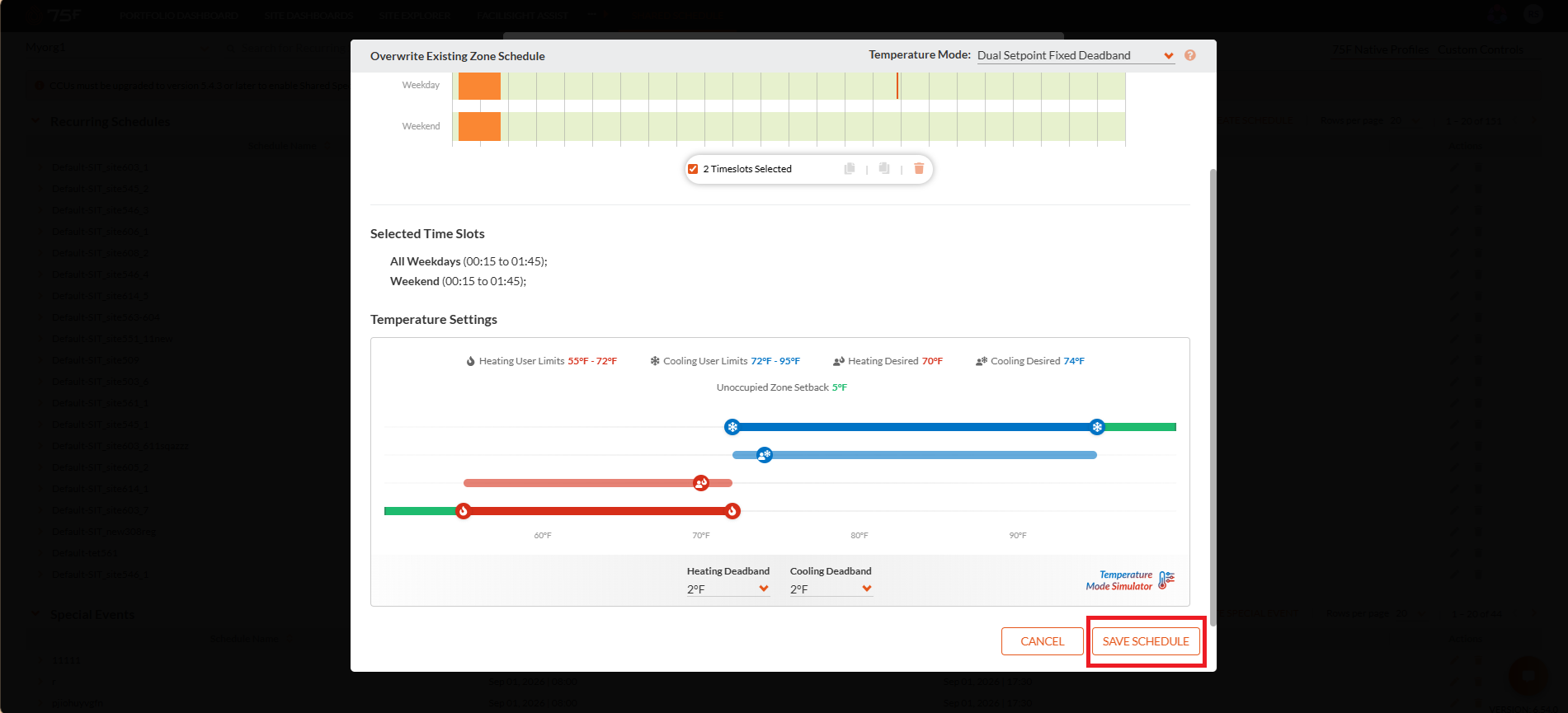Click the cooling desired person-snowflake handle
This screenshot has width=1568, height=713.
coord(765,455)
